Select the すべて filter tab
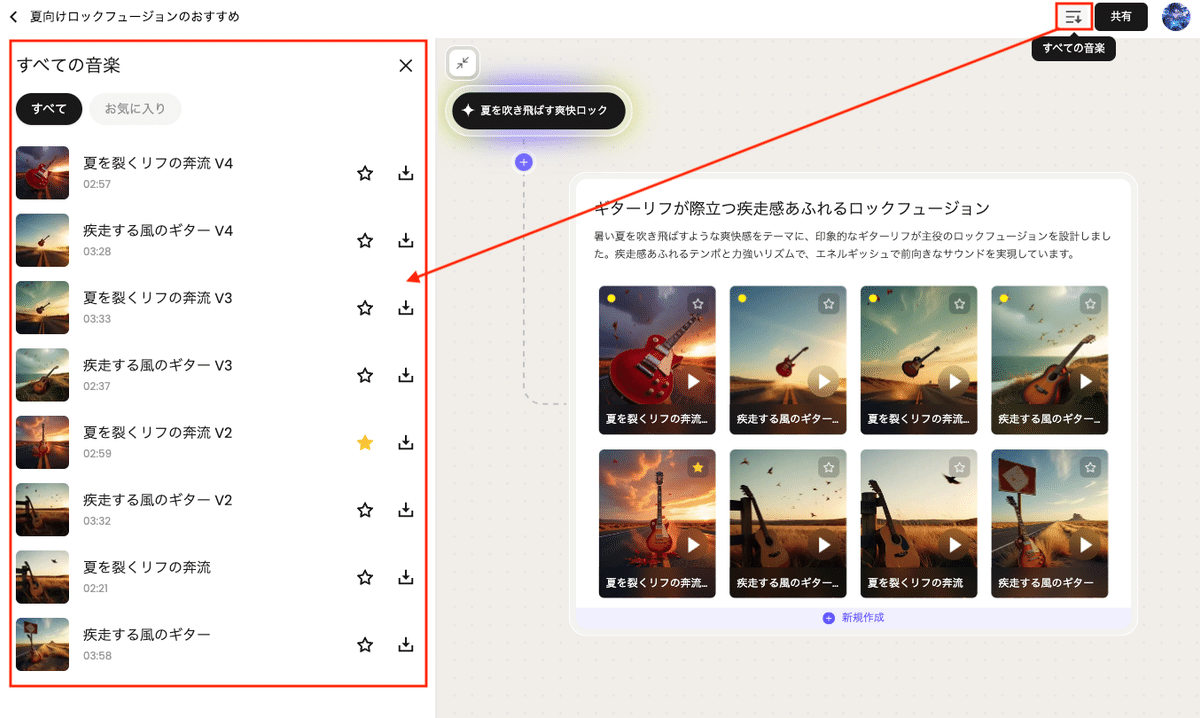1200x718 pixels. point(49,109)
